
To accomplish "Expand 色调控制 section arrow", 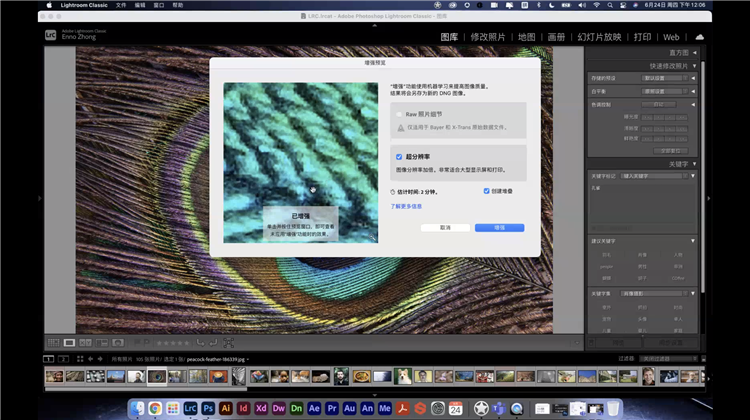I will [693, 104].
